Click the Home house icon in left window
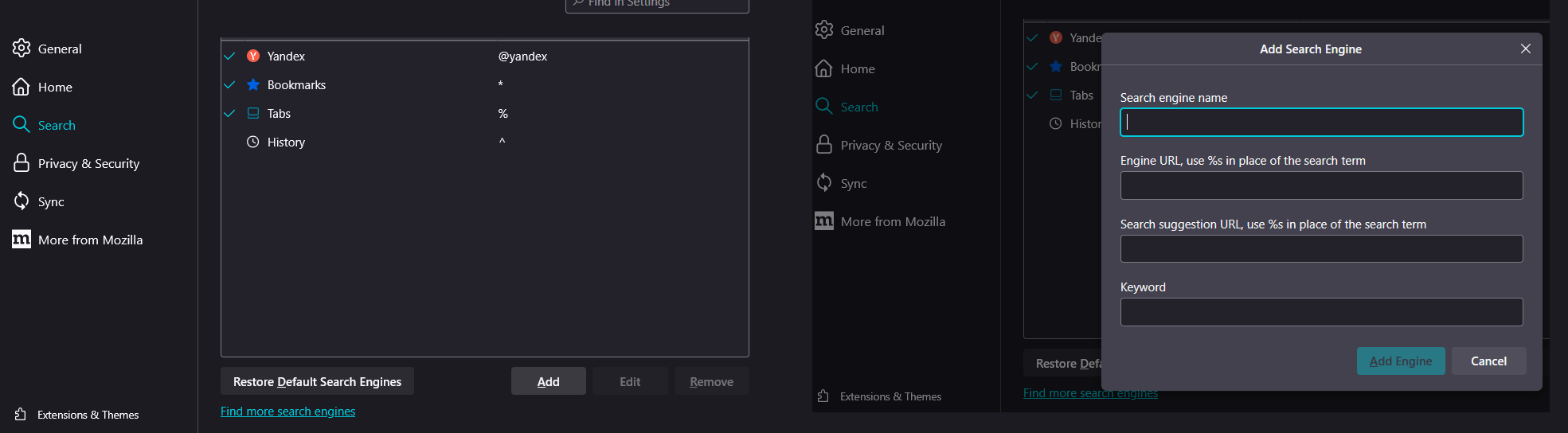This screenshot has width=1568, height=433. pyautogui.click(x=22, y=87)
